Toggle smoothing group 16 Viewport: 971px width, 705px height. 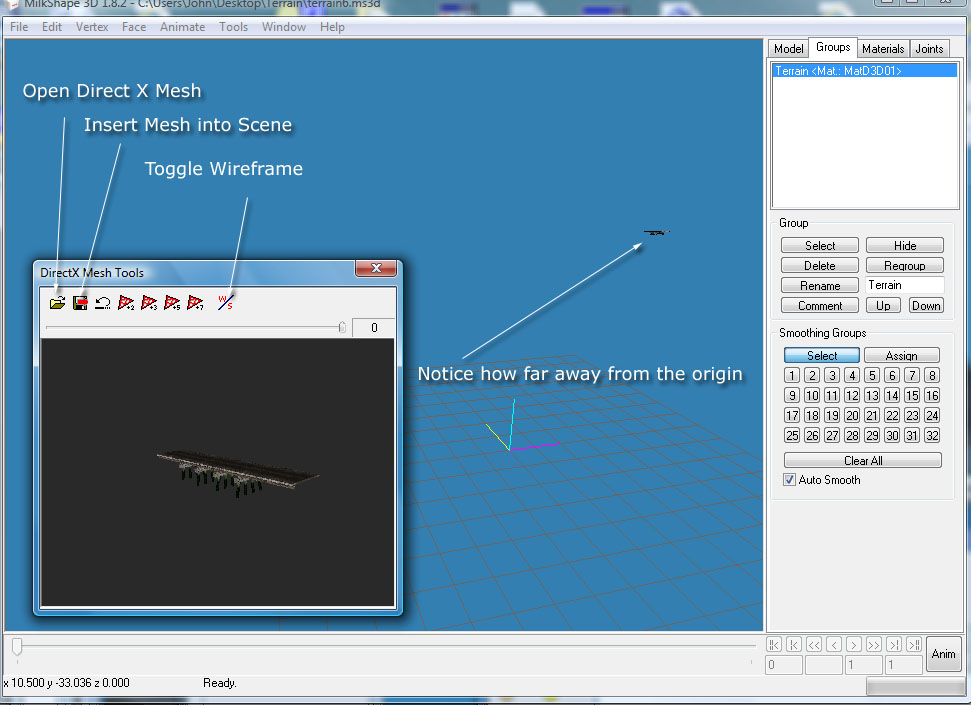pos(932,395)
